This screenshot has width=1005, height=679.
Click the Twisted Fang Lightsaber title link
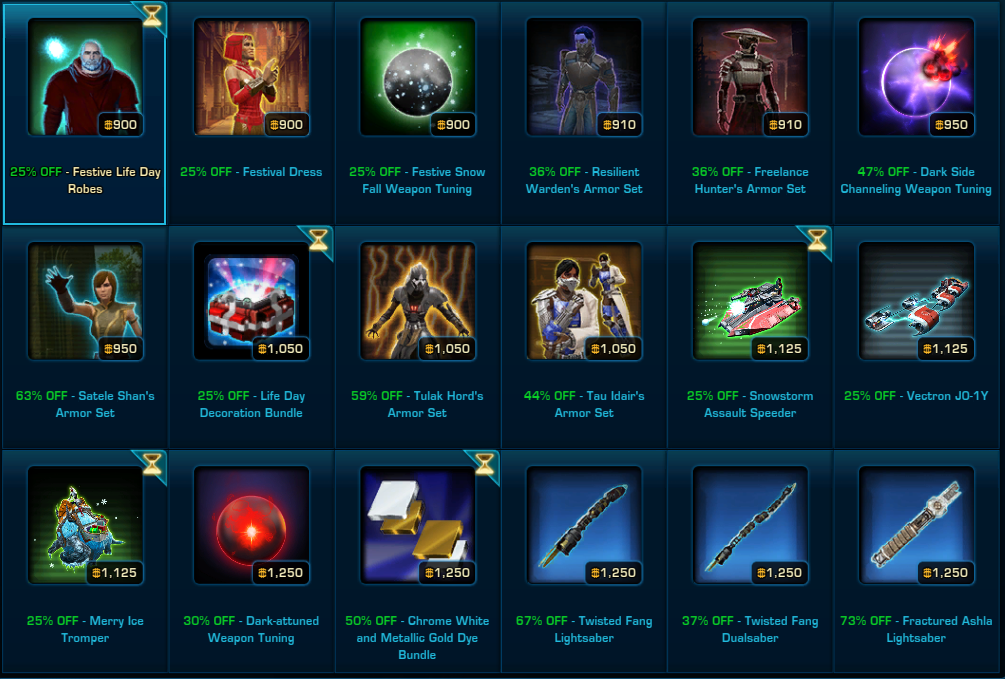click(584, 629)
